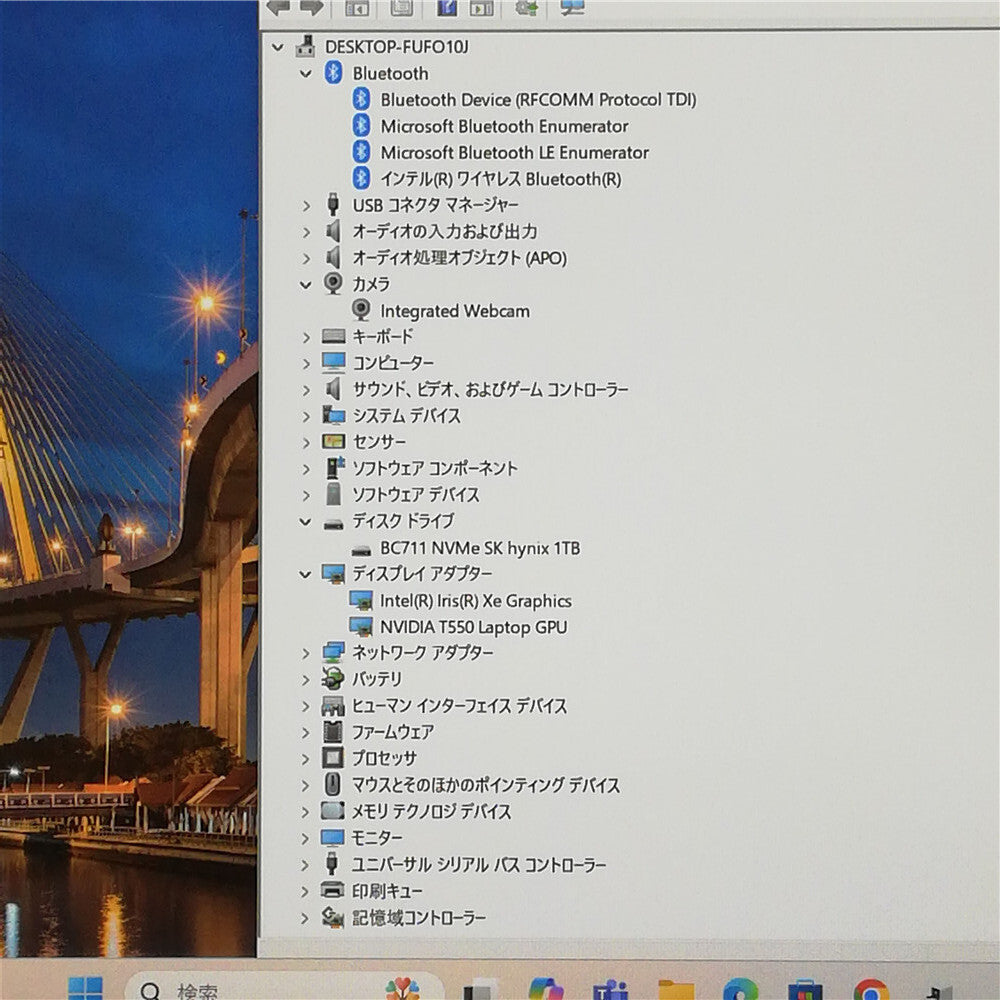Click the BC711 NVMe SK hynix disk icon

pos(362,550)
